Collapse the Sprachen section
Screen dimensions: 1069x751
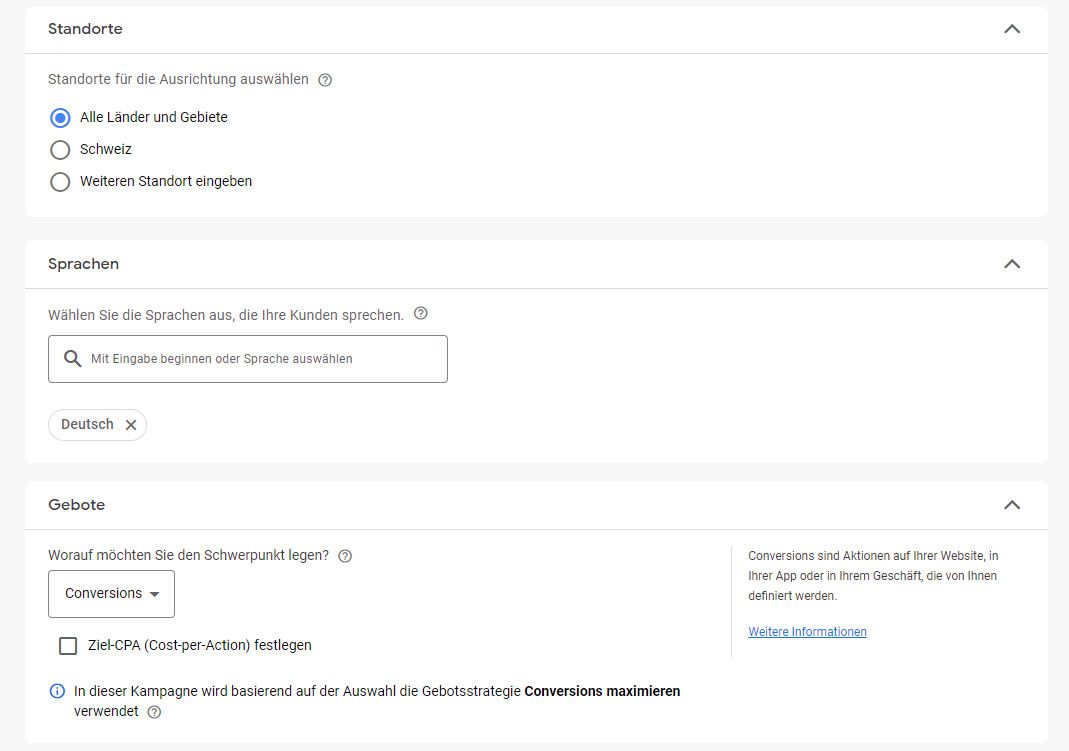pos(1012,264)
